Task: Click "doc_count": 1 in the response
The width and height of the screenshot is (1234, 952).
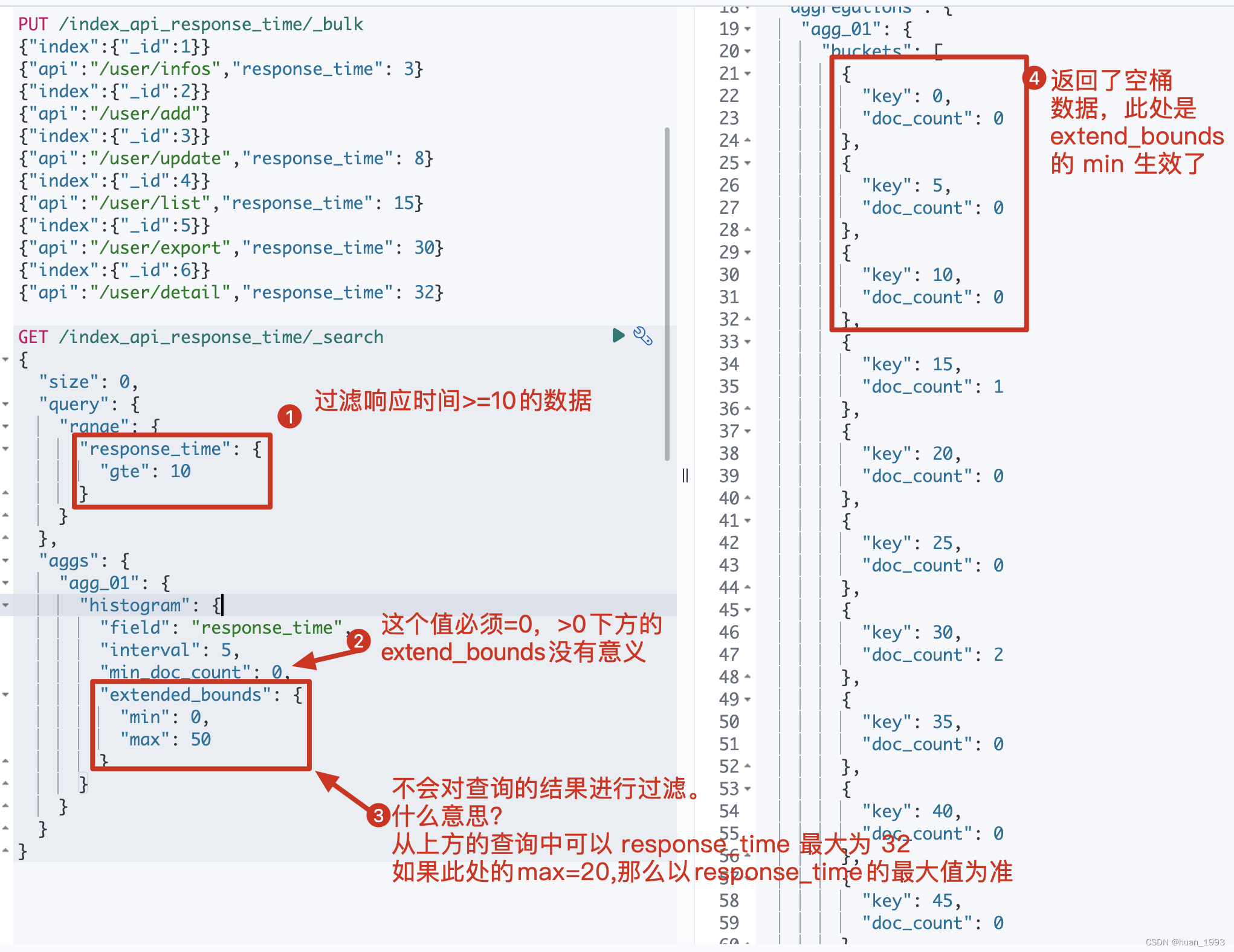Action: tap(932, 387)
